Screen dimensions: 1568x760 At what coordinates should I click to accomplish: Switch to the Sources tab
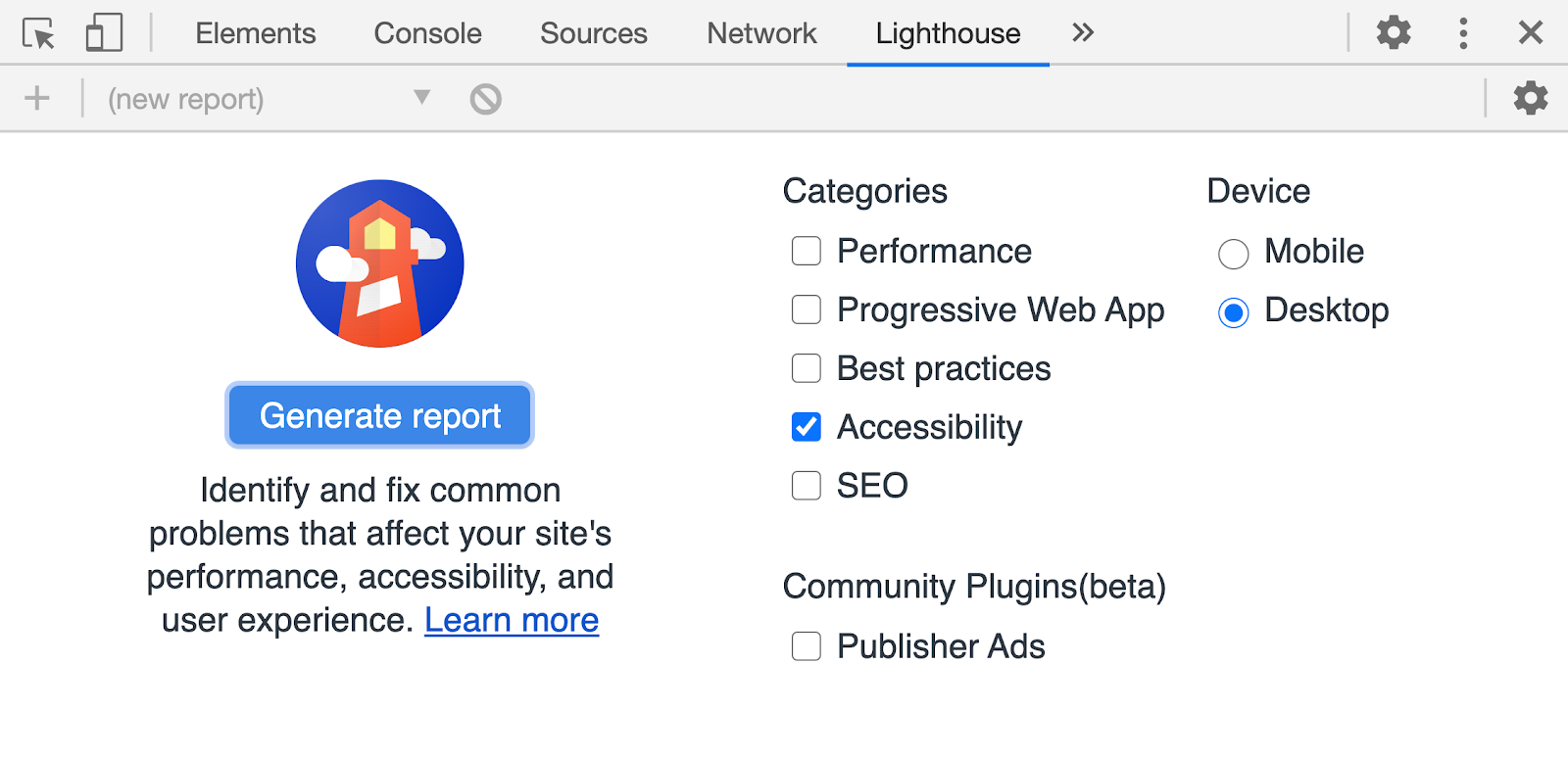(x=593, y=32)
